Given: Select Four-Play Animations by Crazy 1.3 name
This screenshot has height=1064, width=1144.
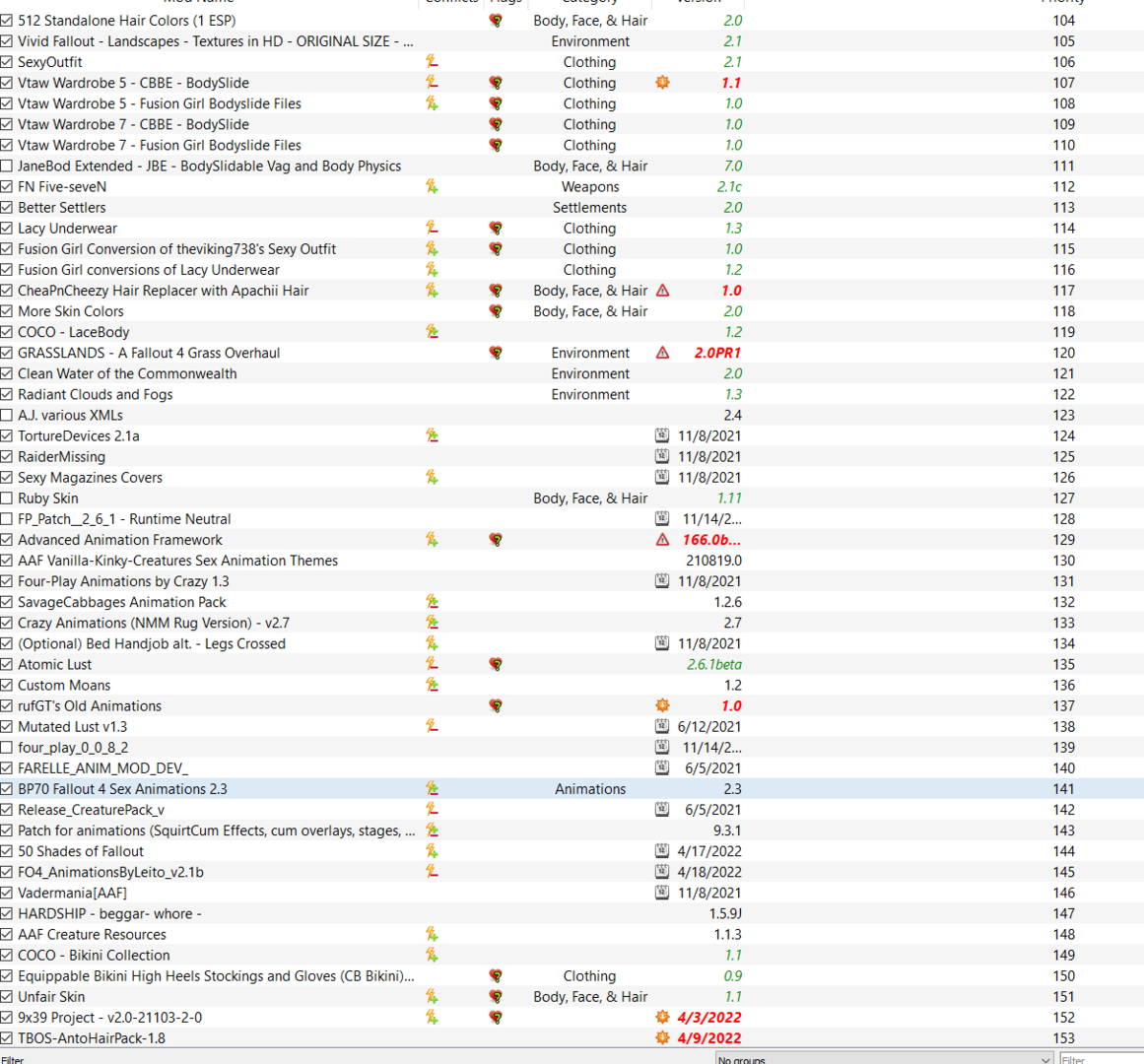Looking at the screenshot, I should (x=123, y=581).
